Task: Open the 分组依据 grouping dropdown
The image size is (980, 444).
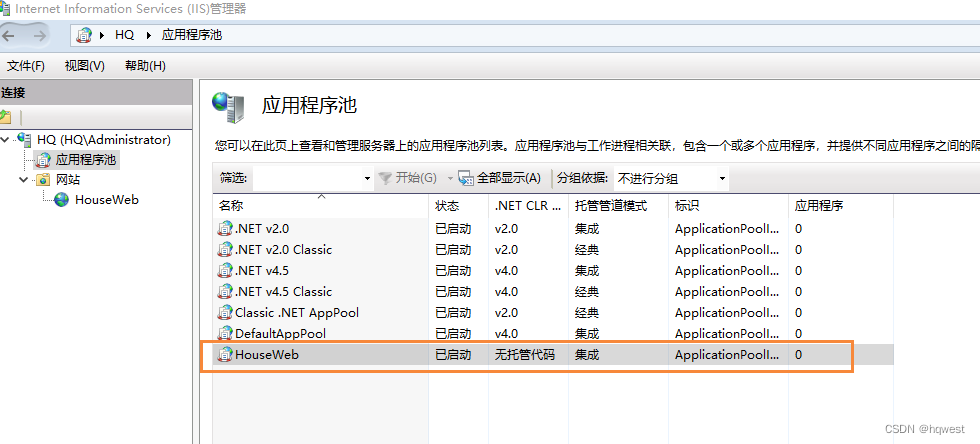Action: click(x=722, y=179)
